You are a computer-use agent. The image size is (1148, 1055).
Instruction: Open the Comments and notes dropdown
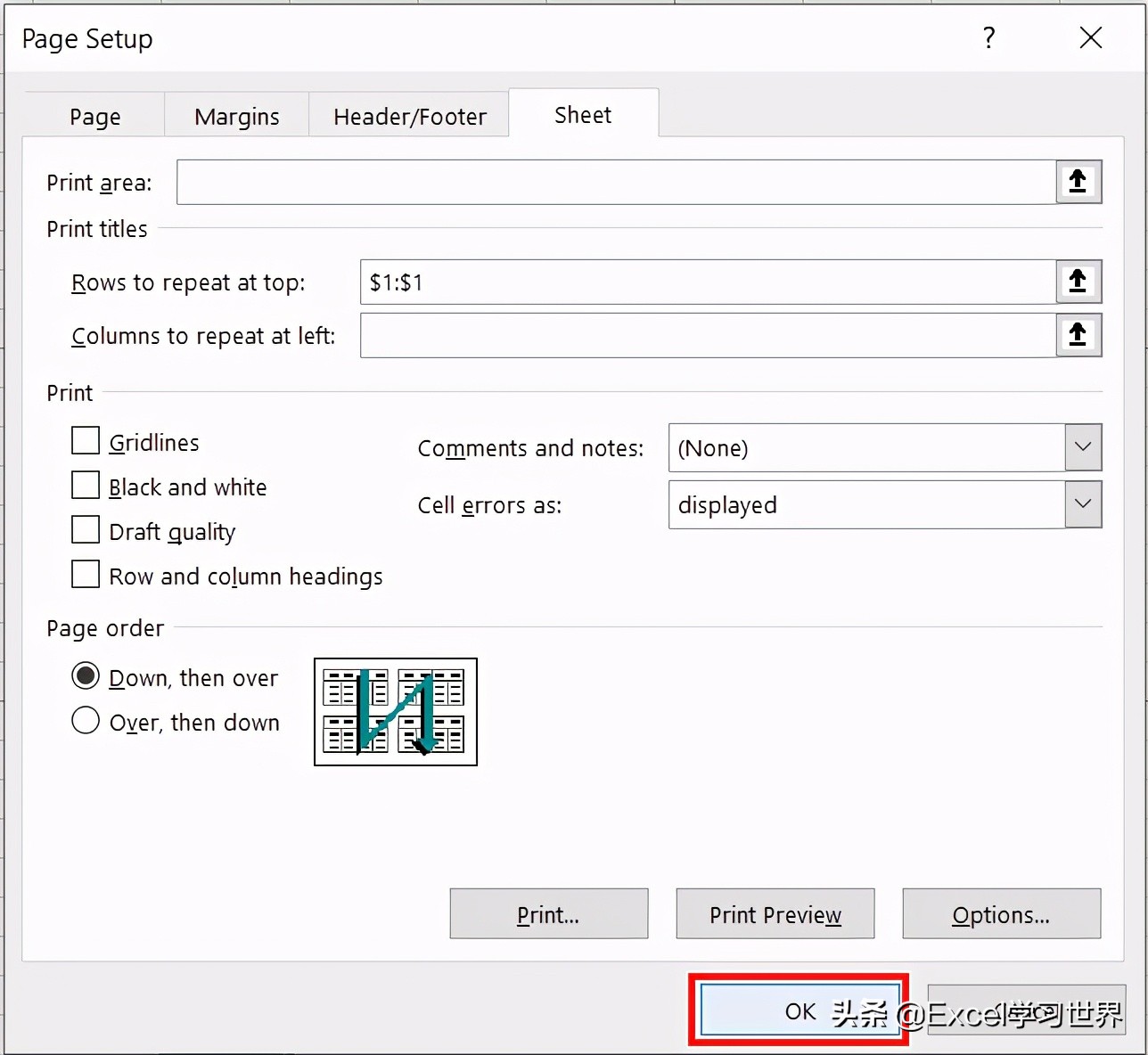1083,447
